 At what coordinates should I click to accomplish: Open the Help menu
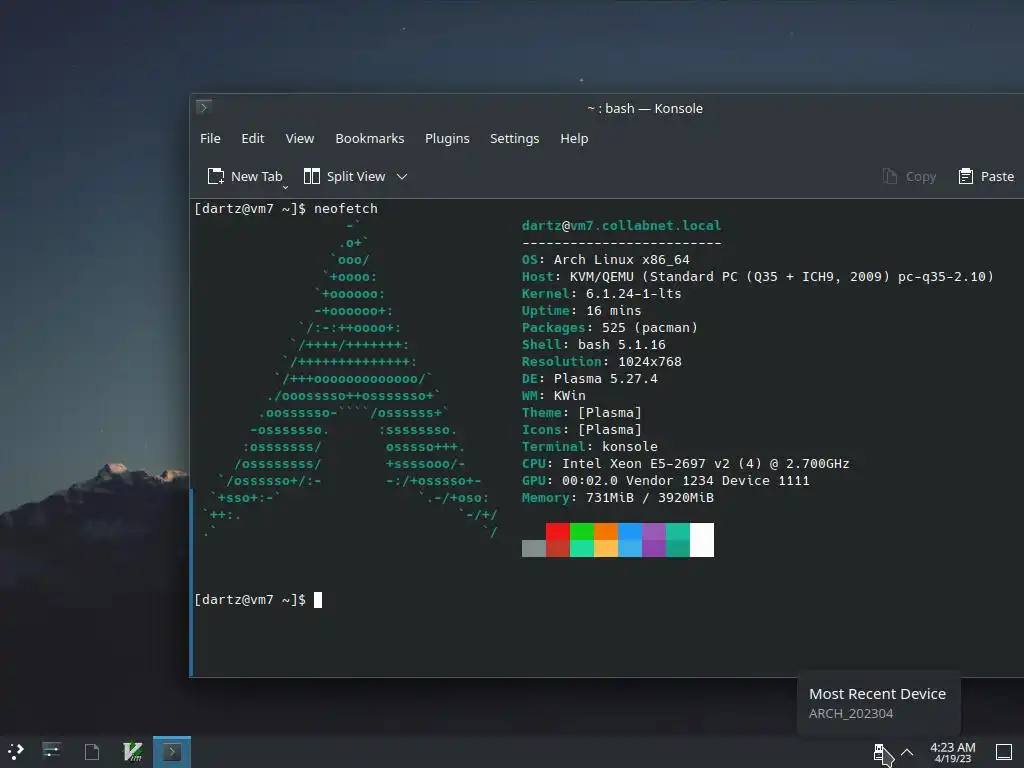click(574, 138)
